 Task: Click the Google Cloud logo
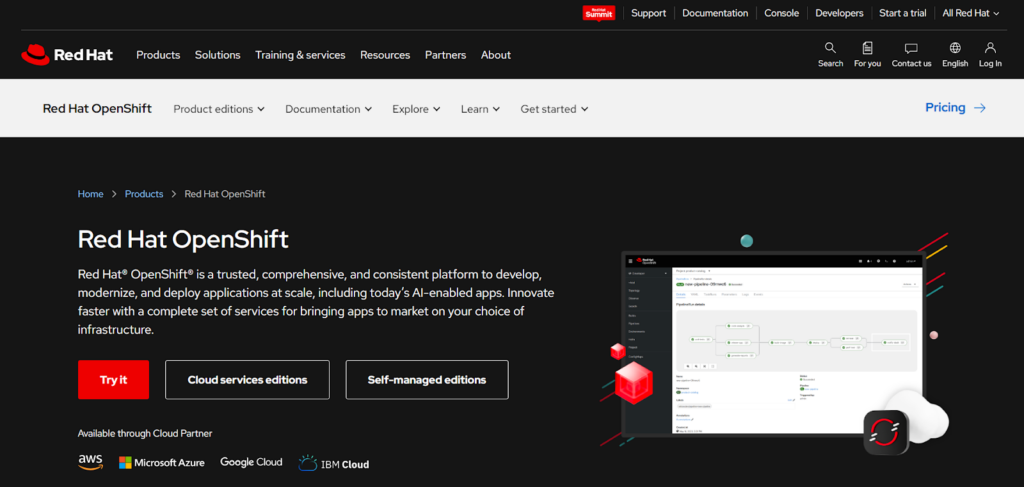coord(251,462)
